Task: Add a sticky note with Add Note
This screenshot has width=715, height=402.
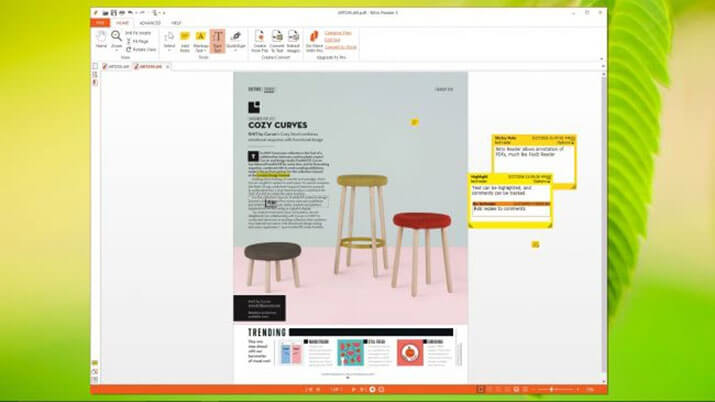Action: pos(185,42)
